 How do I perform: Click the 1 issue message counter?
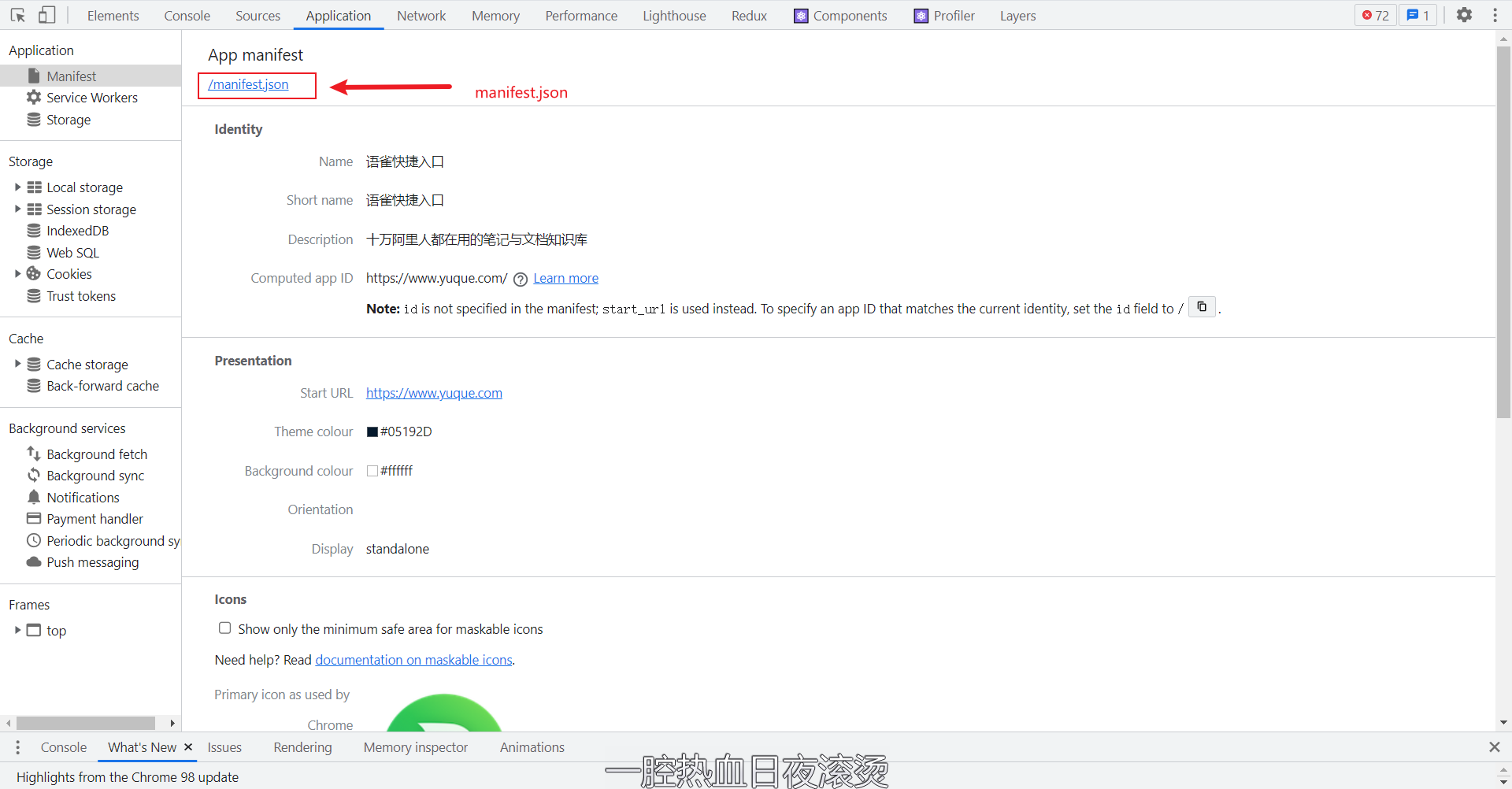(x=1418, y=15)
